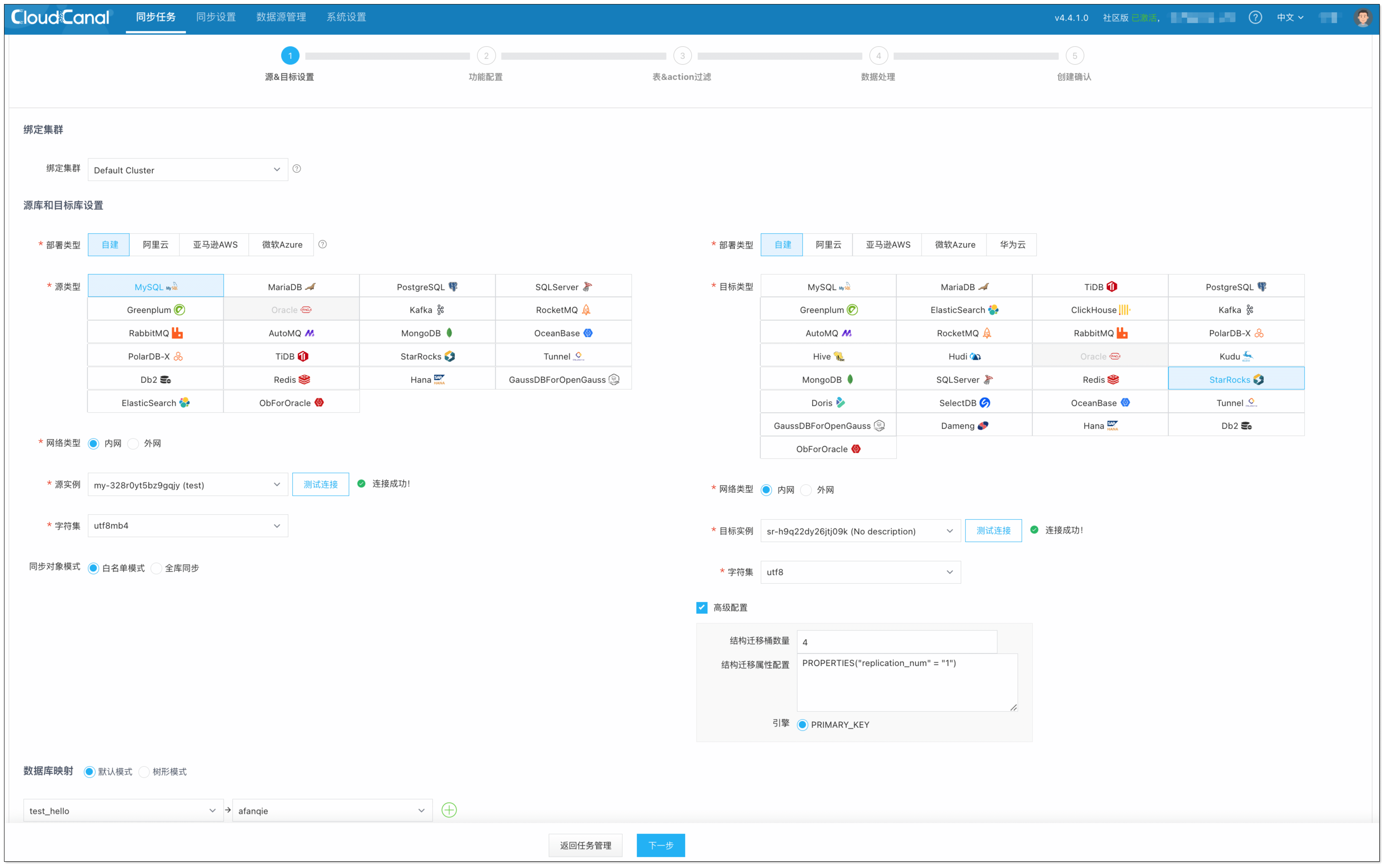This screenshot has width=1386, height=868.
Task: Click the green plus icon to add mapping
Action: pos(449,810)
